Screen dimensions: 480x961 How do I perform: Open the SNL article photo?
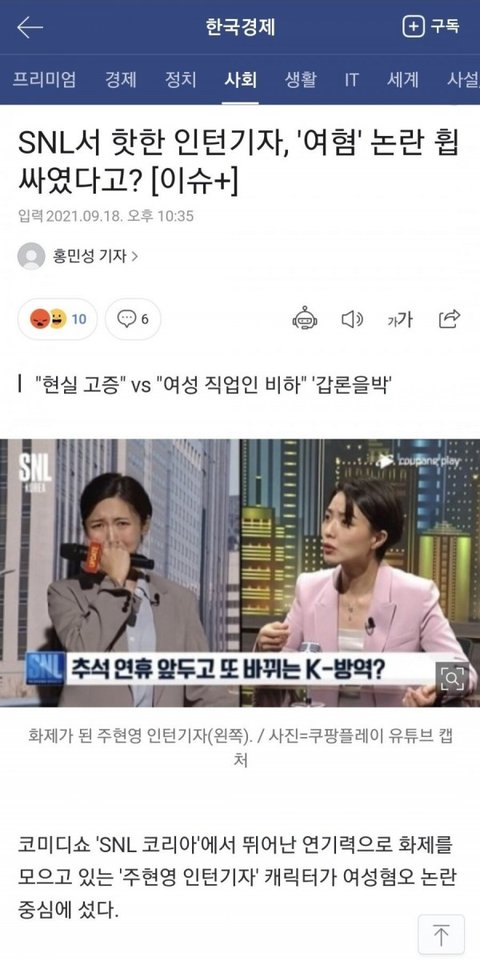(240, 573)
